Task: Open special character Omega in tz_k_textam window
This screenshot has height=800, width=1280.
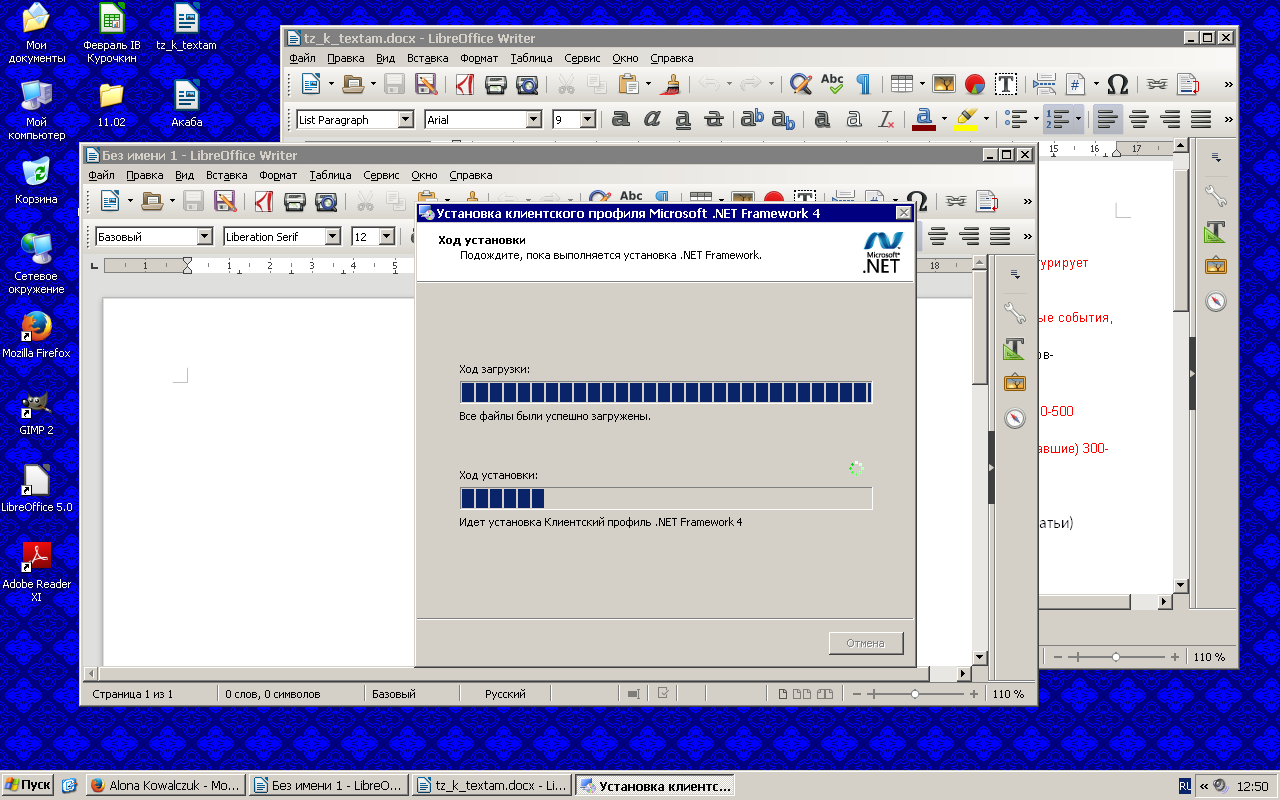Action: [1118, 84]
